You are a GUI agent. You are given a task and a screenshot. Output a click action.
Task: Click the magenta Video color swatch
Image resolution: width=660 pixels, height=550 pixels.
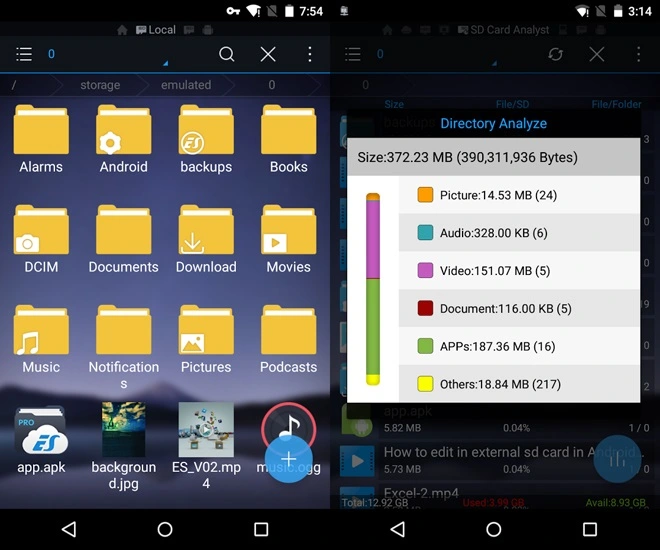[x=425, y=270]
